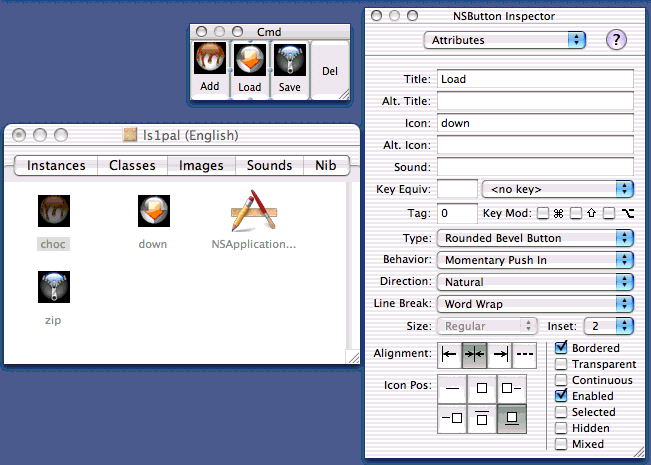Select the choc image thumbnail
The width and height of the screenshot is (651, 465).
coord(54,211)
